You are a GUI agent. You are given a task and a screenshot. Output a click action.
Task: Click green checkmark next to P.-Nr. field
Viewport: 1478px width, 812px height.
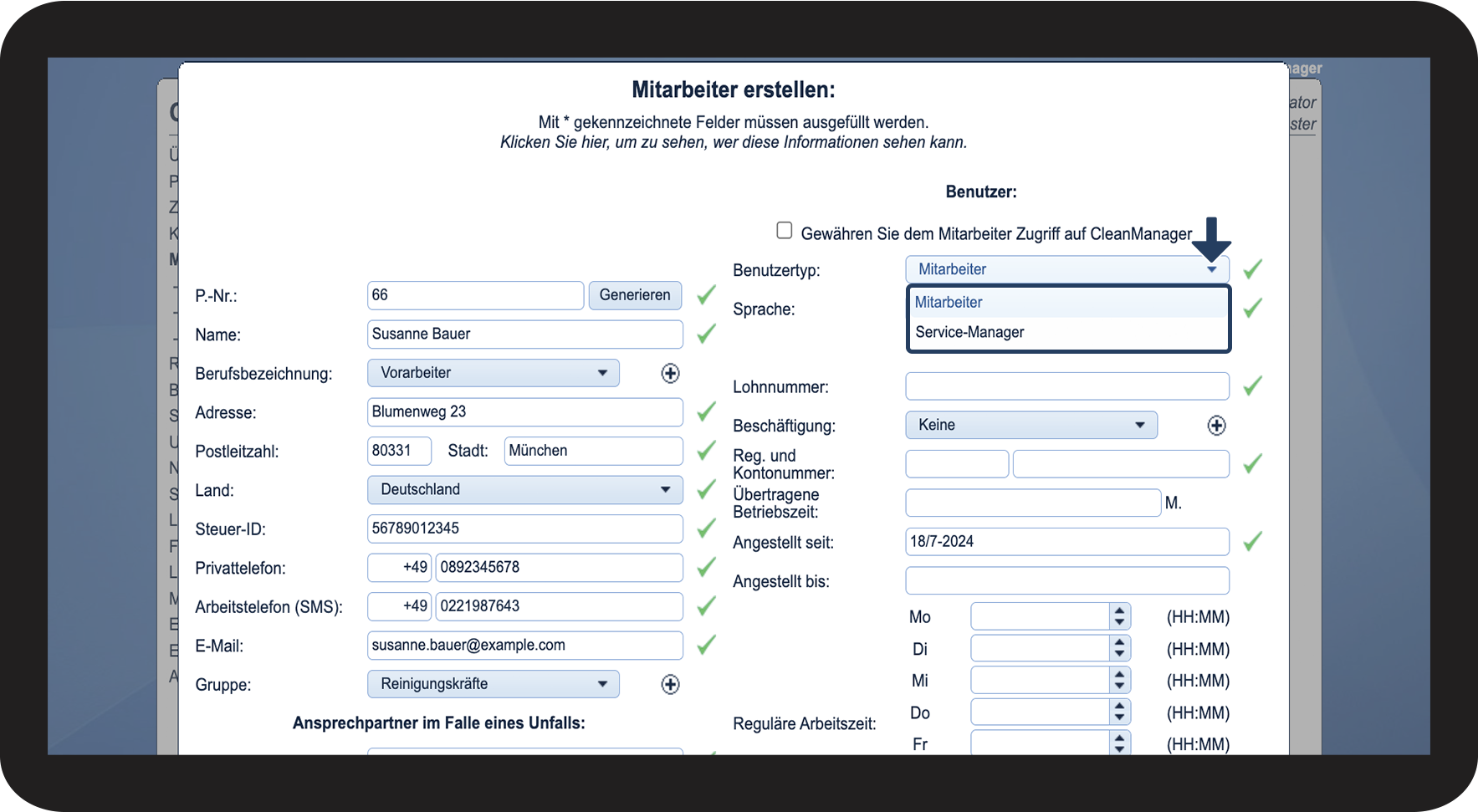click(707, 295)
